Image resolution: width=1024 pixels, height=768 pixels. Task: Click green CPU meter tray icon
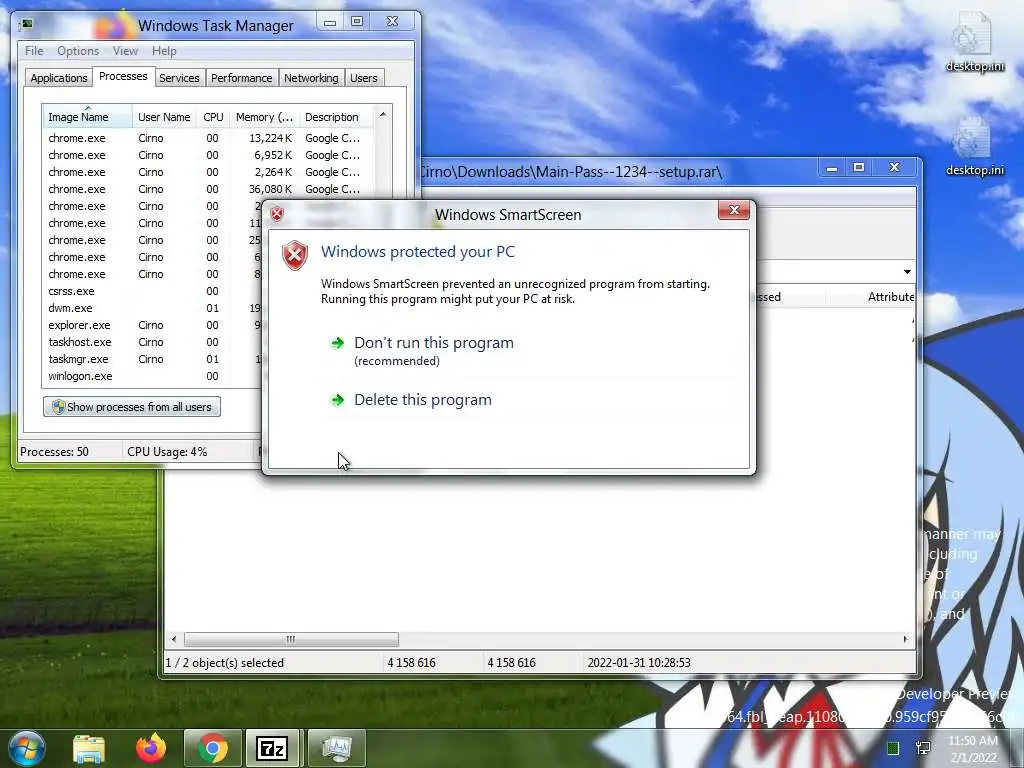point(893,748)
